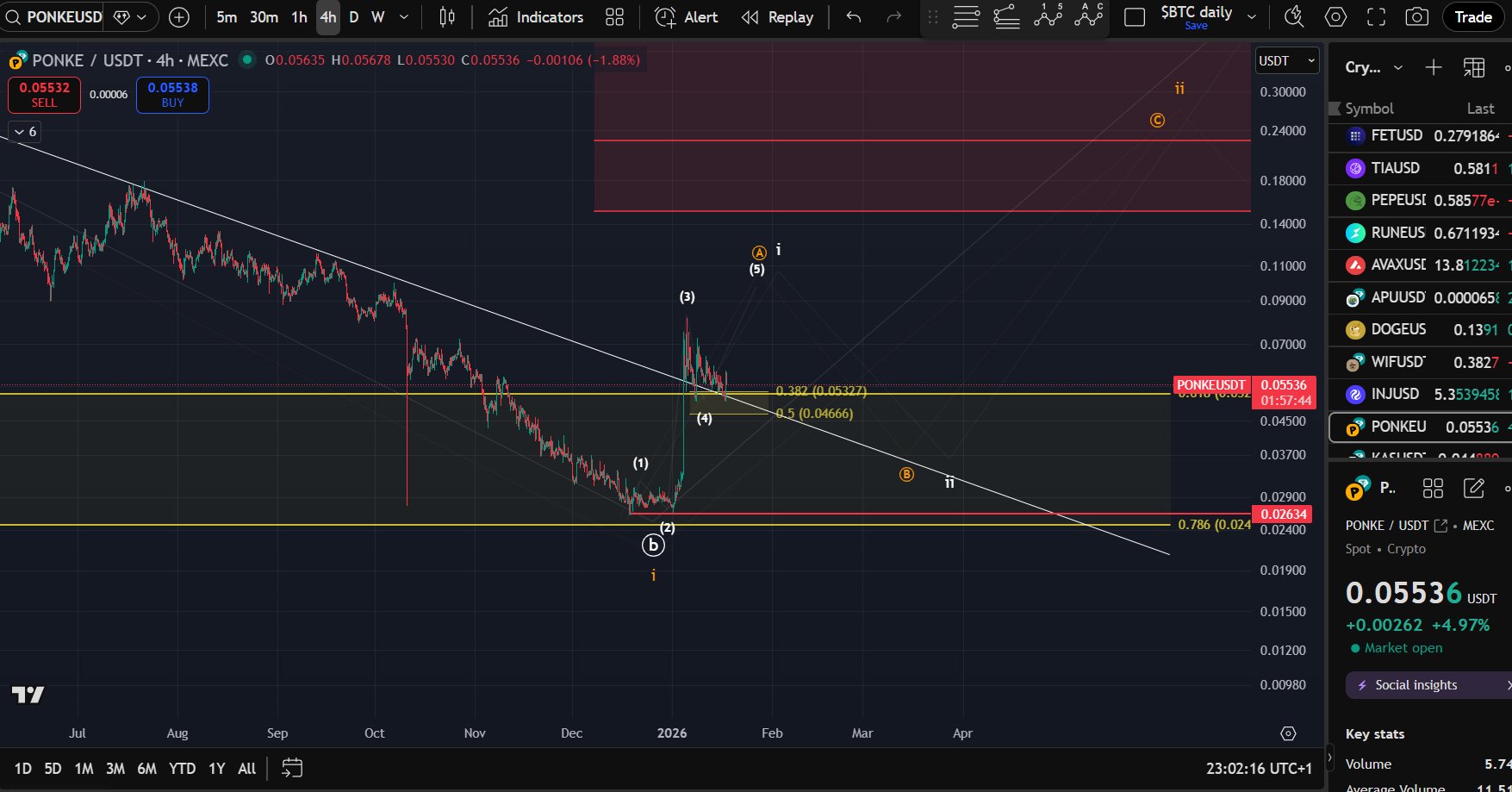
Task: Switch to the weekly W timeframe
Action: 377,17
